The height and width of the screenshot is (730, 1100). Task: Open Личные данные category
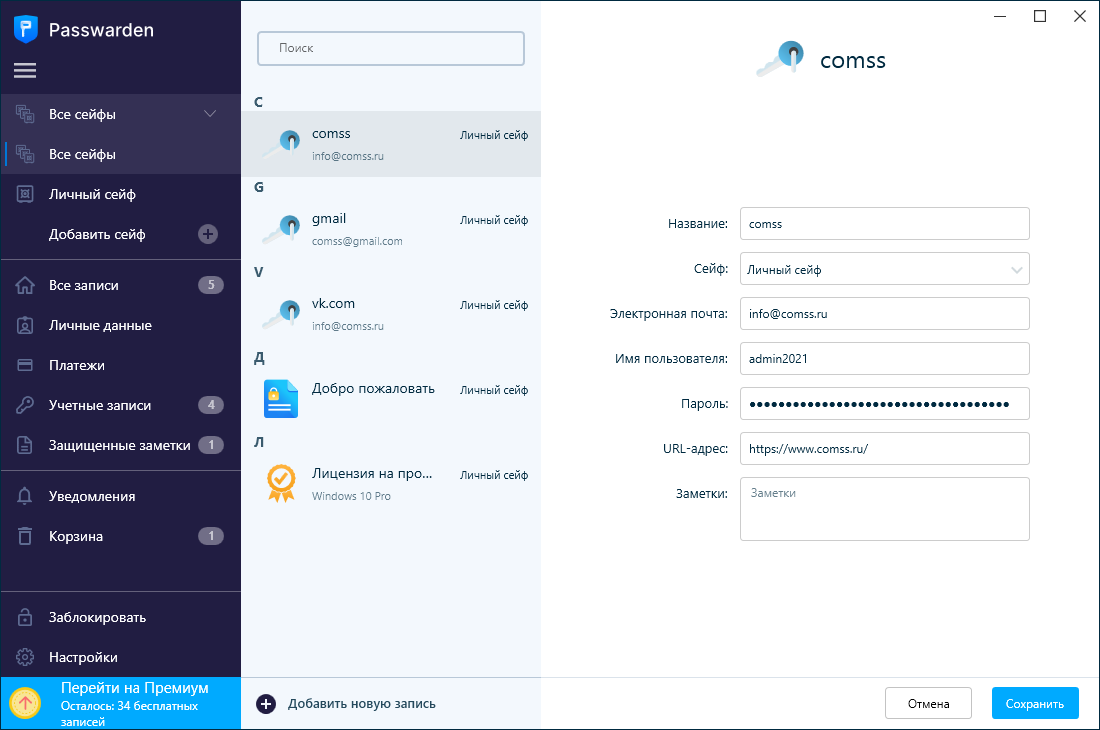click(x=121, y=325)
